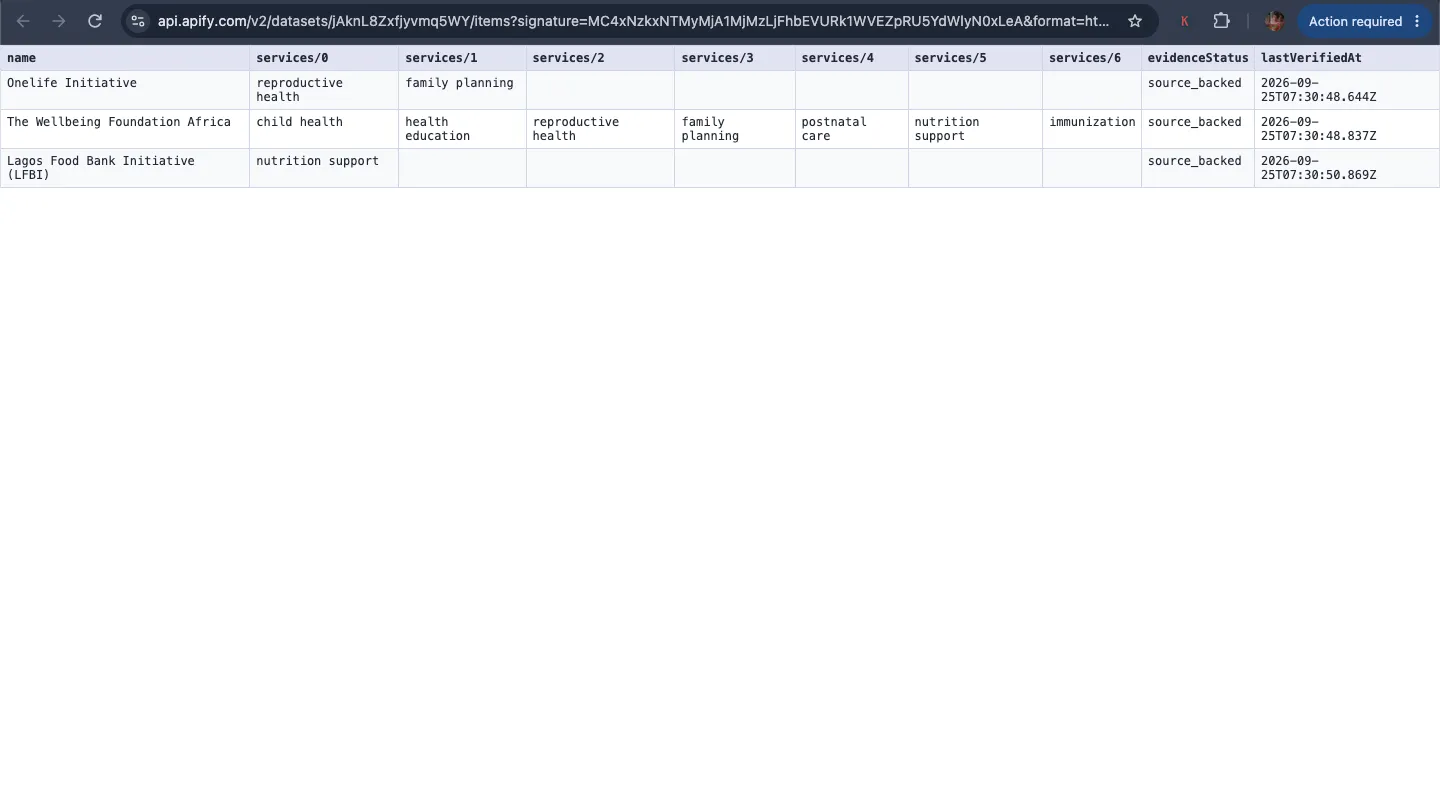This screenshot has height=789, width=1440.
Task: Select Lagos Food Bank Initiative (LFBI) cell
Action: tap(125, 168)
